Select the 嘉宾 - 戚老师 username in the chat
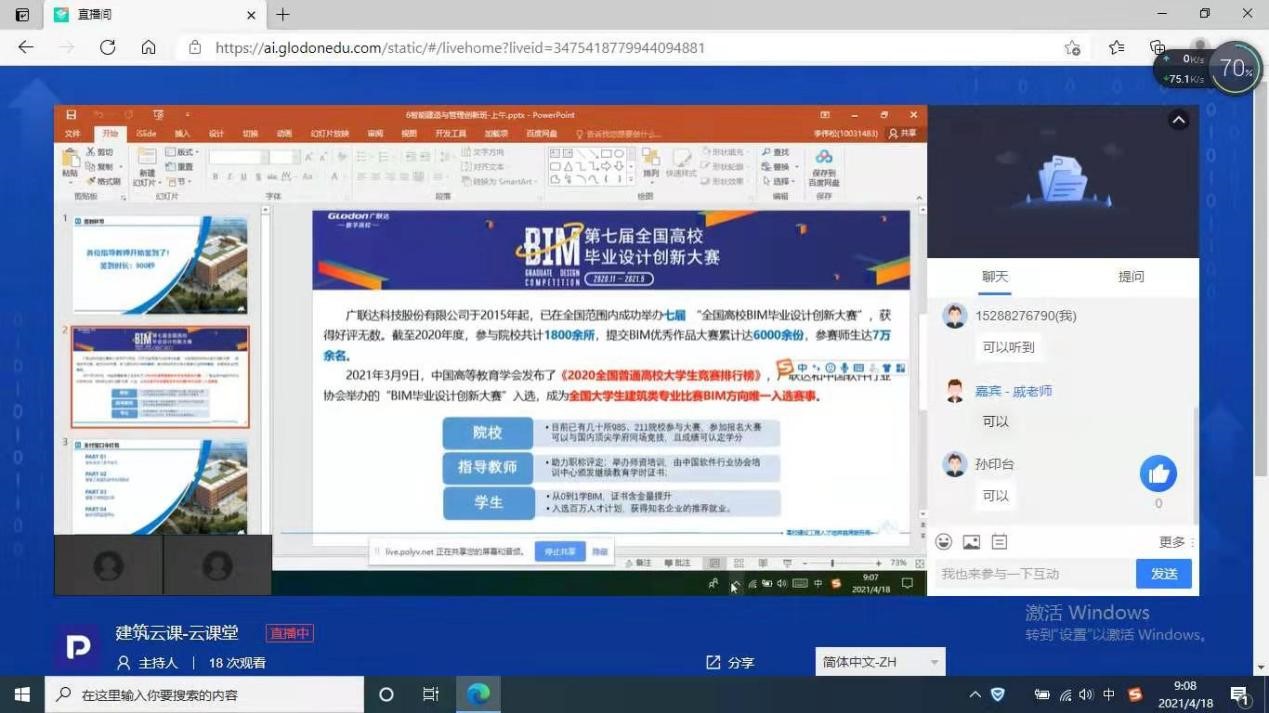Screen dimensions: 1269x713 [1014, 391]
